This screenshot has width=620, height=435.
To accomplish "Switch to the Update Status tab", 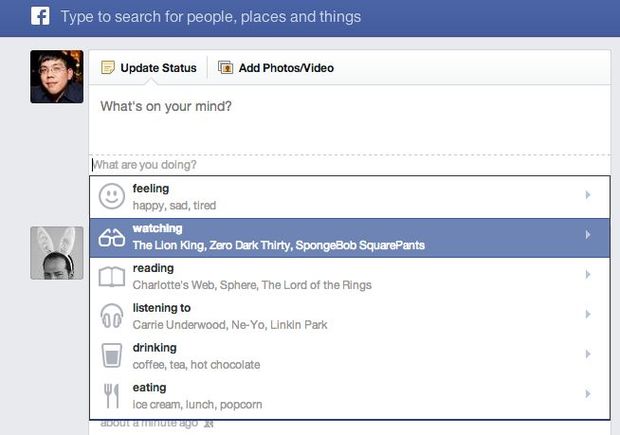I will pos(148,68).
